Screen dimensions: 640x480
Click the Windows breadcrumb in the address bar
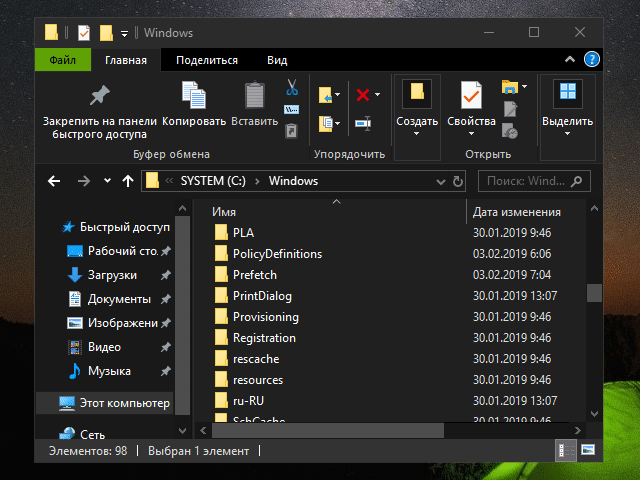(x=293, y=181)
